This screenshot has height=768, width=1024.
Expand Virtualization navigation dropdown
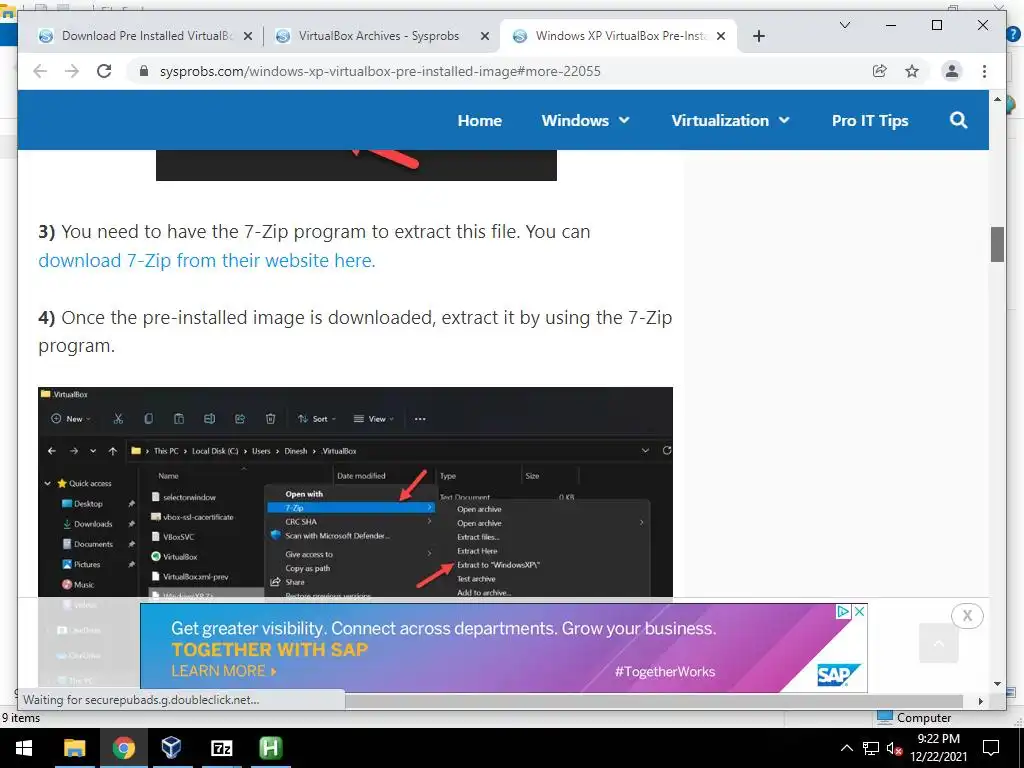pos(730,120)
